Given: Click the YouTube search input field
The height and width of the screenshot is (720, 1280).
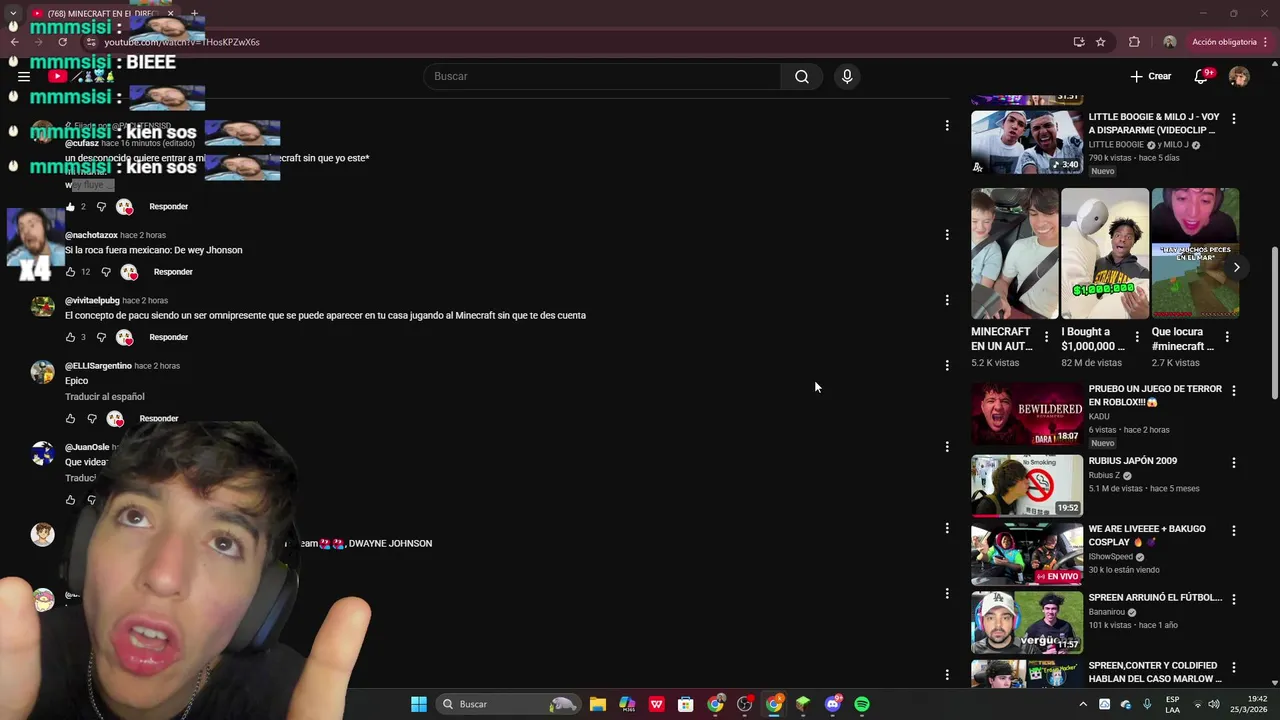Looking at the screenshot, I should 603,76.
